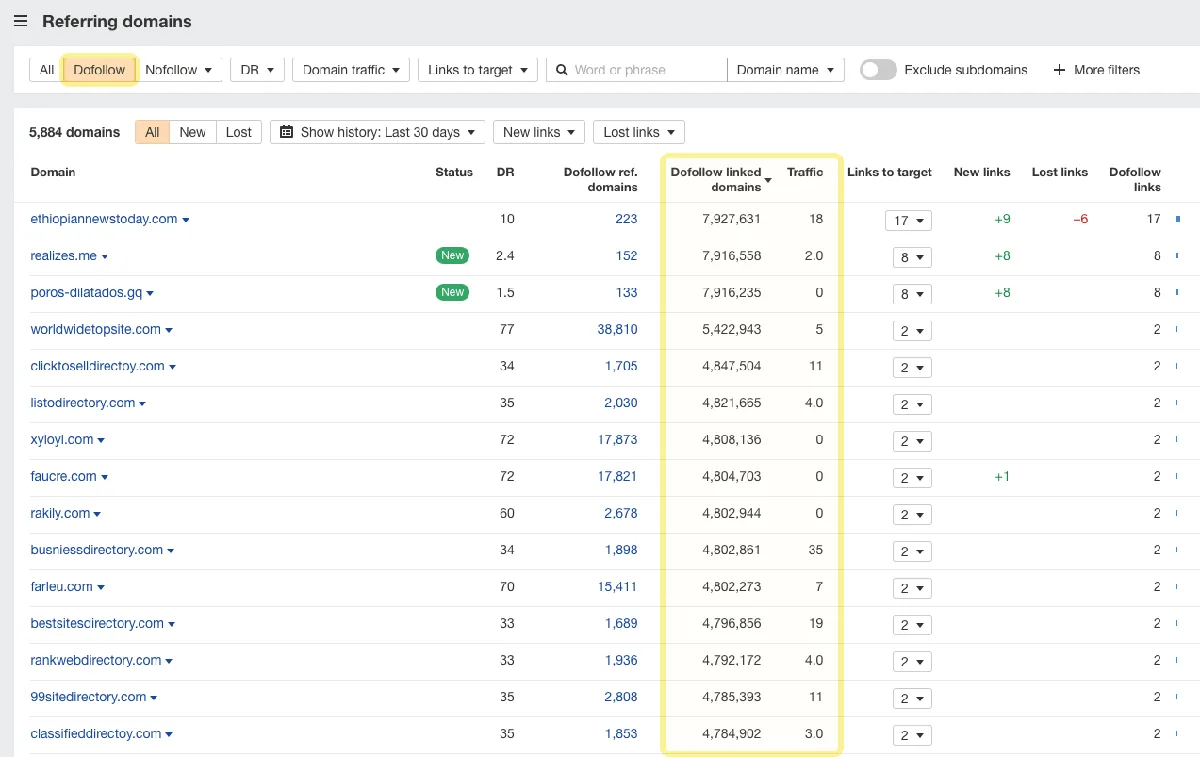Image resolution: width=1200 pixels, height=757 pixels.
Task: Sort by the New links column header
Action: point(982,172)
